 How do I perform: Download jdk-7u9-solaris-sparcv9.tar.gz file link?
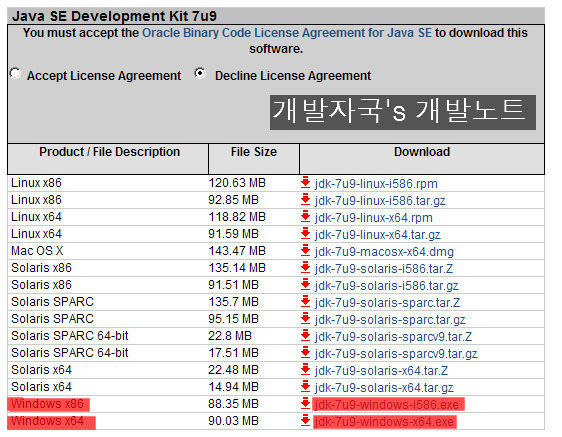(396, 353)
